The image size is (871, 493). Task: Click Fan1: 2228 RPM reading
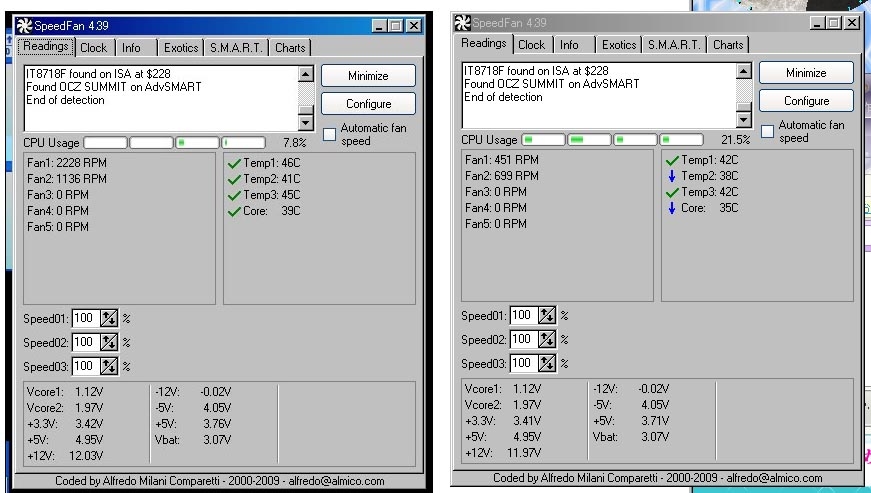[x=67, y=163]
